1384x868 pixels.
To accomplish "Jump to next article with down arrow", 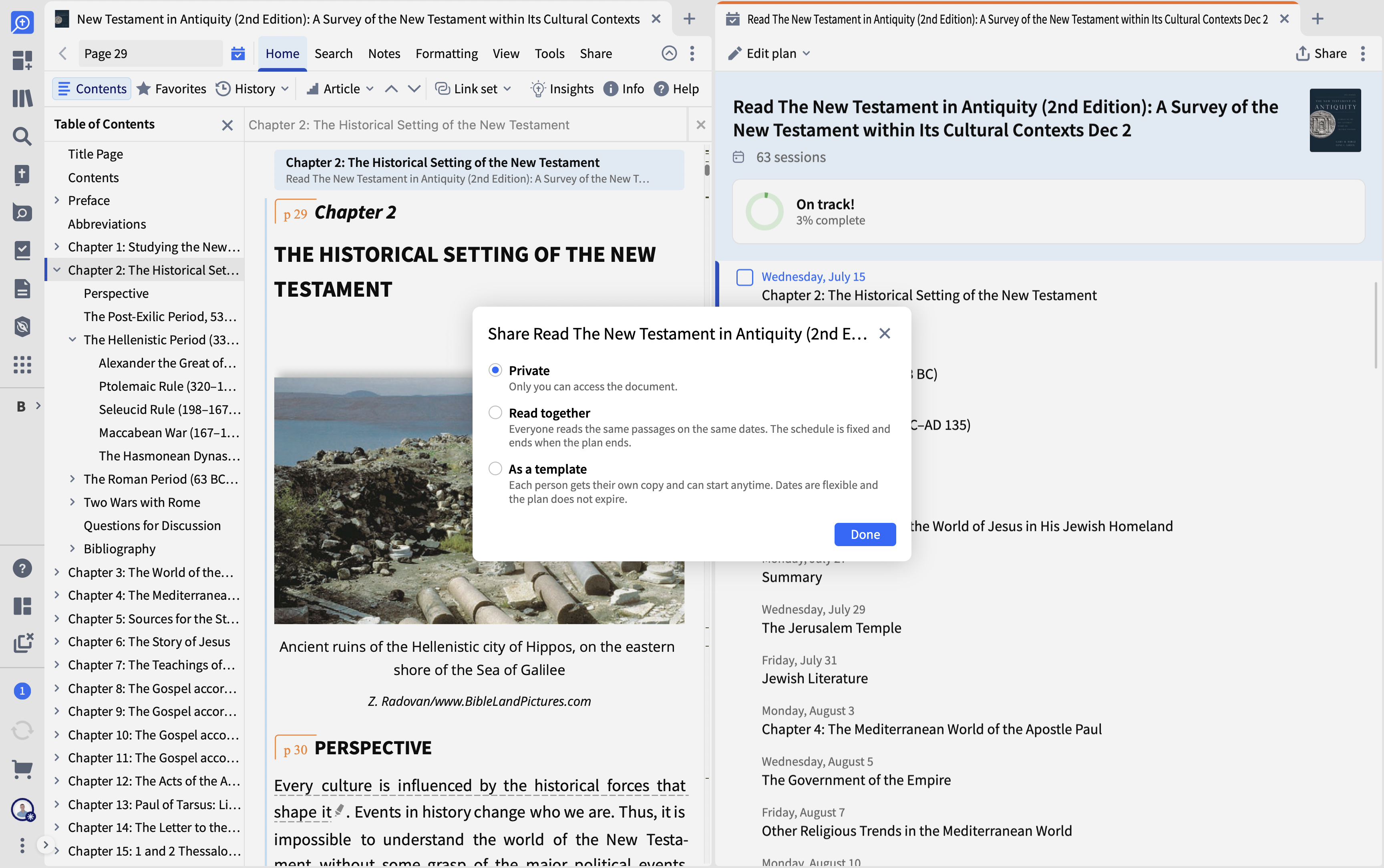I will click(414, 89).
